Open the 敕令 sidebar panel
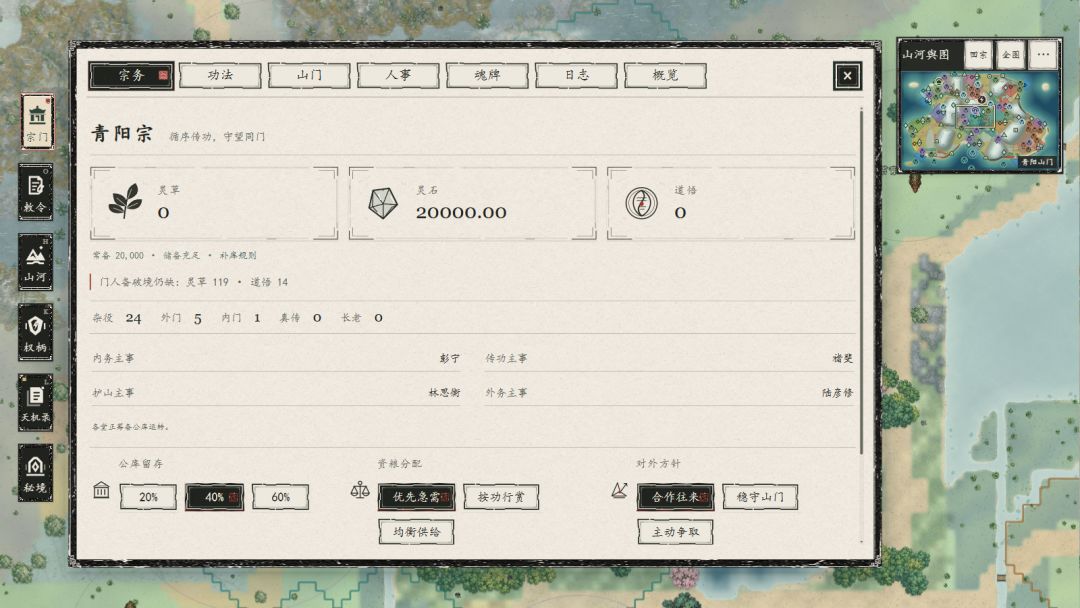Image resolution: width=1080 pixels, height=608 pixels. click(x=36, y=193)
